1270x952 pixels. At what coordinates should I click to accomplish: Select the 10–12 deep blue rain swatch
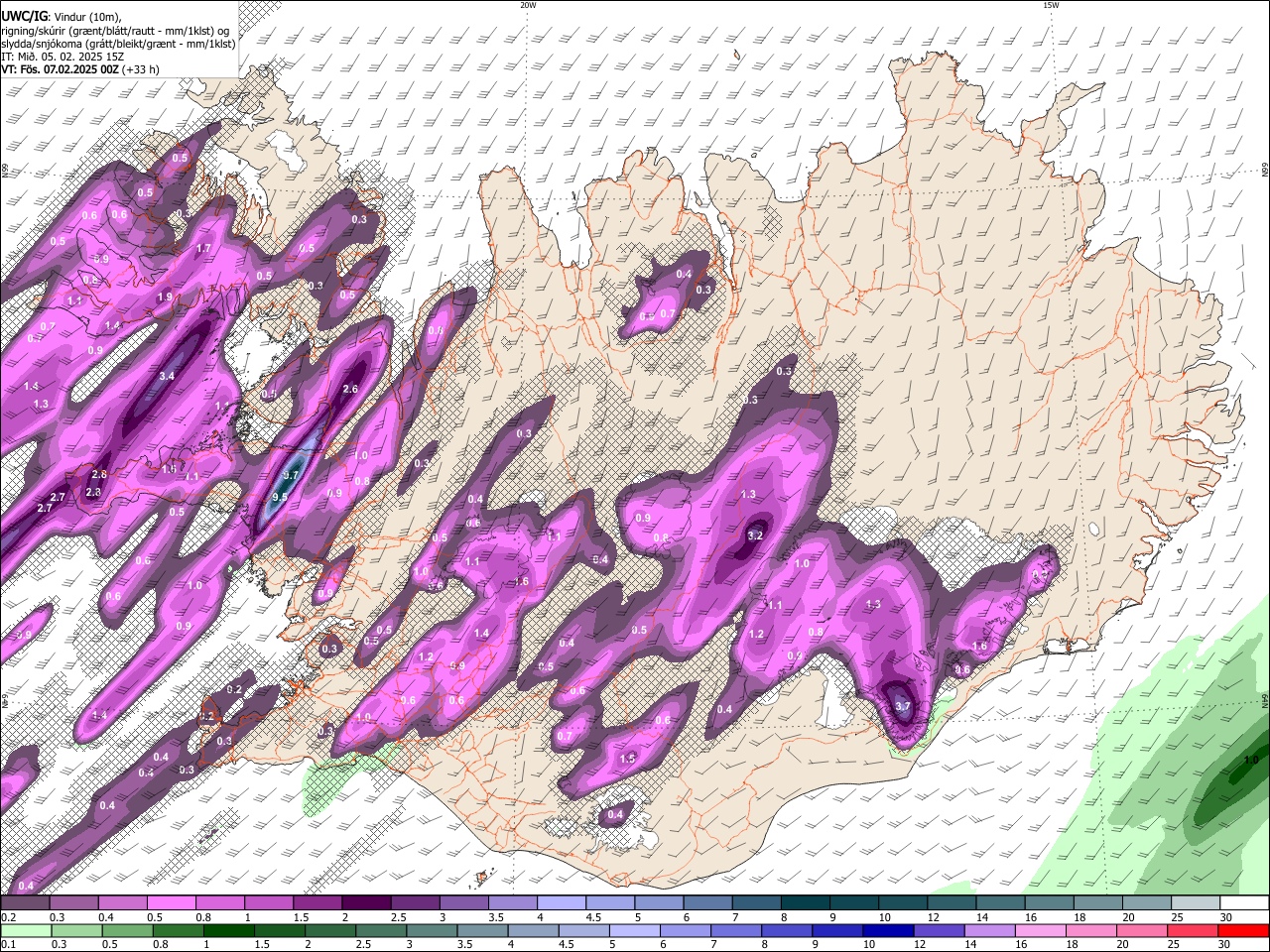point(888,930)
